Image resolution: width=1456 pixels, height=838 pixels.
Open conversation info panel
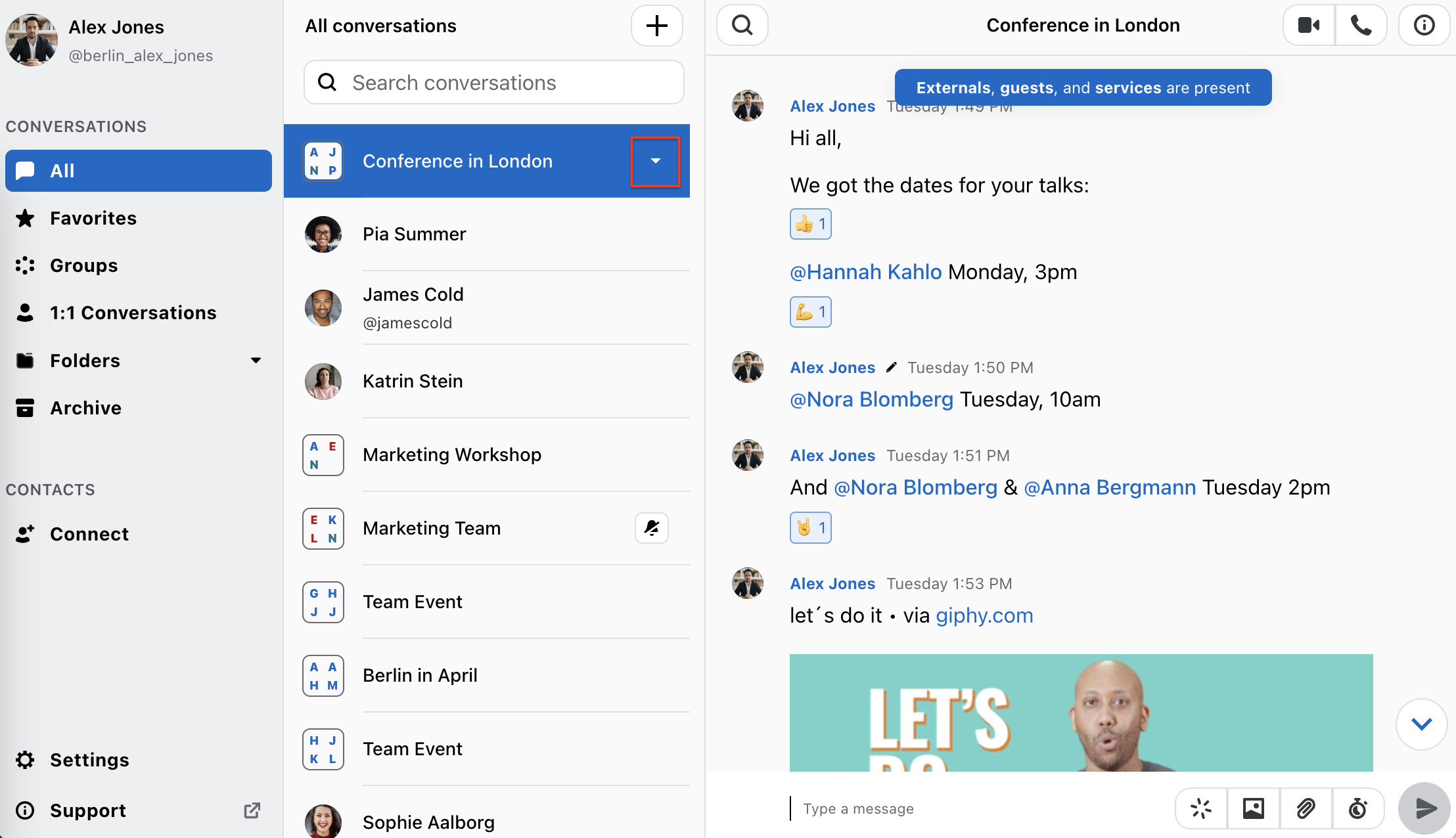(1424, 25)
